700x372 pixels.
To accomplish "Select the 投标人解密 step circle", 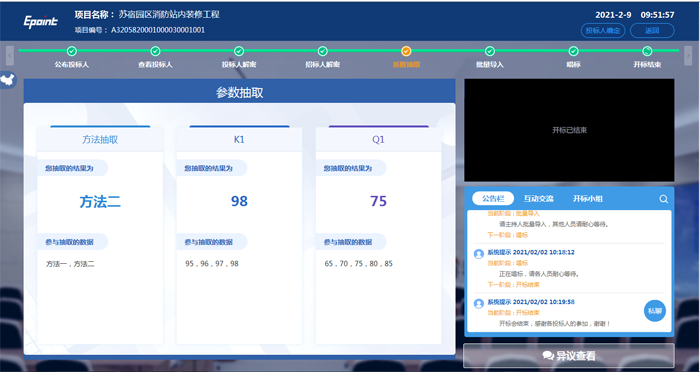I will pyautogui.click(x=239, y=51).
